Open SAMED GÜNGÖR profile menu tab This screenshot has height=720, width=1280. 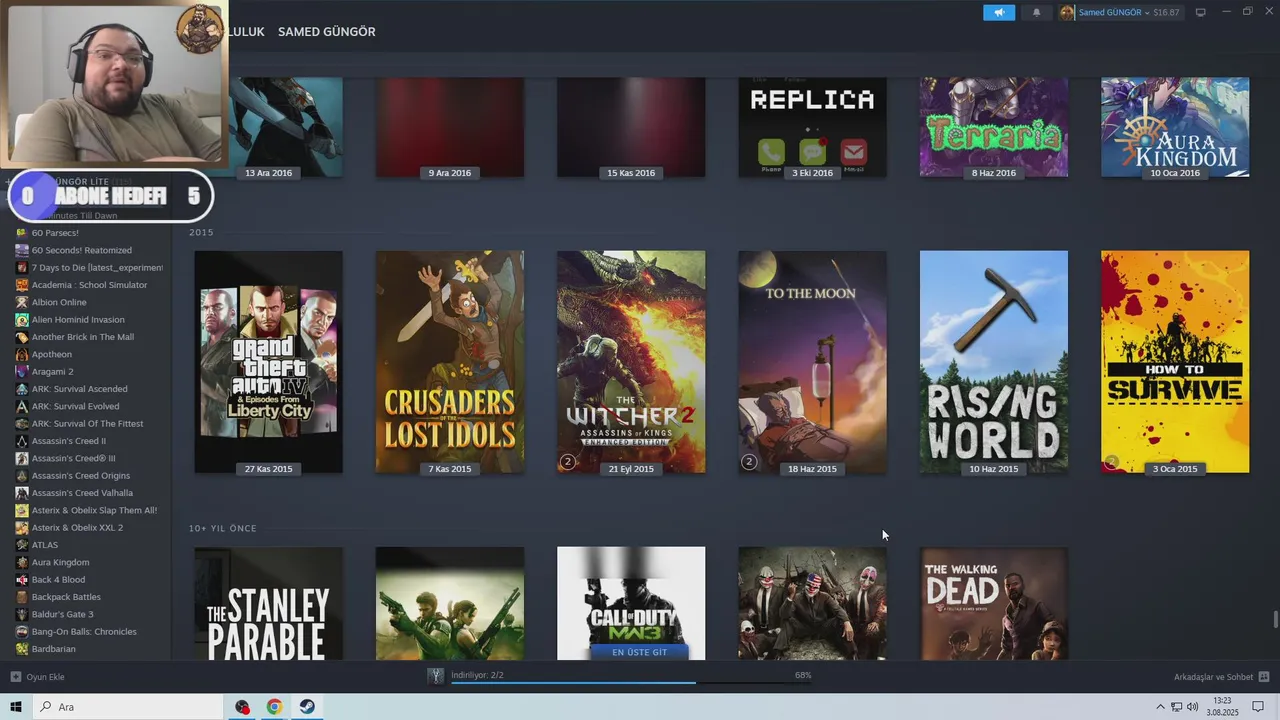326,32
